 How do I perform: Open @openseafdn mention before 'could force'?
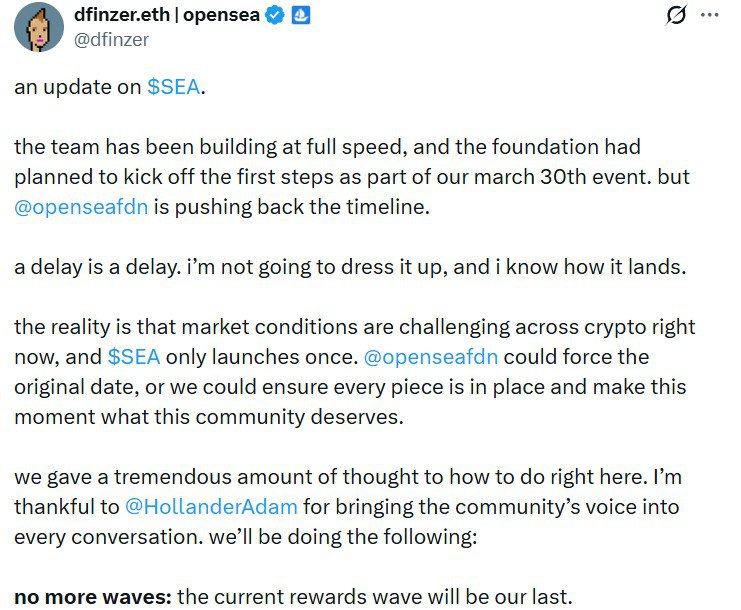point(431,357)
